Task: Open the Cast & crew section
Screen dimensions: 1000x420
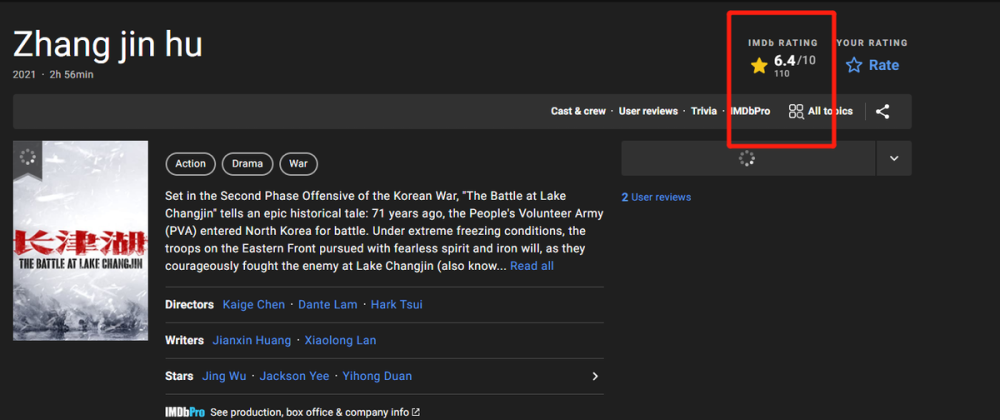Action: 578,111
